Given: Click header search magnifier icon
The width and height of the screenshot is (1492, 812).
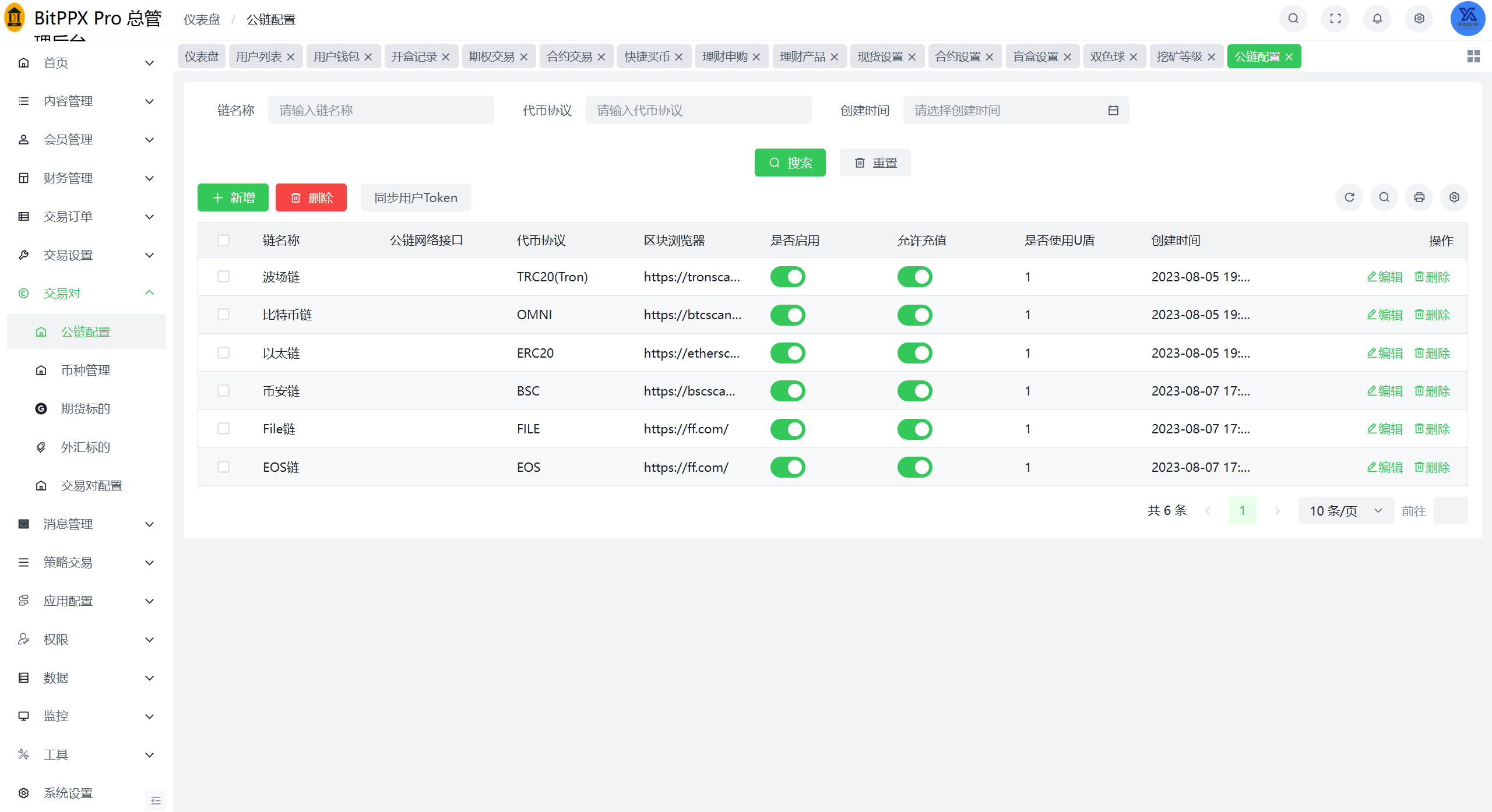Looking at the screenshot, I should (x=1293, y=19).
